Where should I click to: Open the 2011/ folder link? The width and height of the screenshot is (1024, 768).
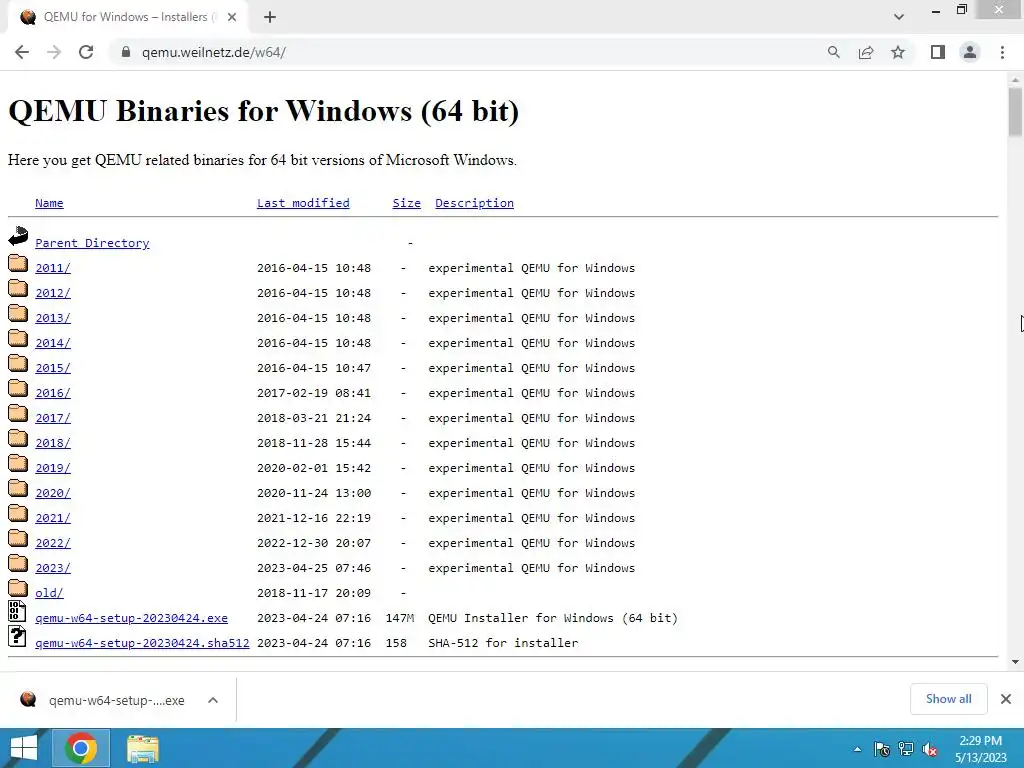(x=53, y=268)
